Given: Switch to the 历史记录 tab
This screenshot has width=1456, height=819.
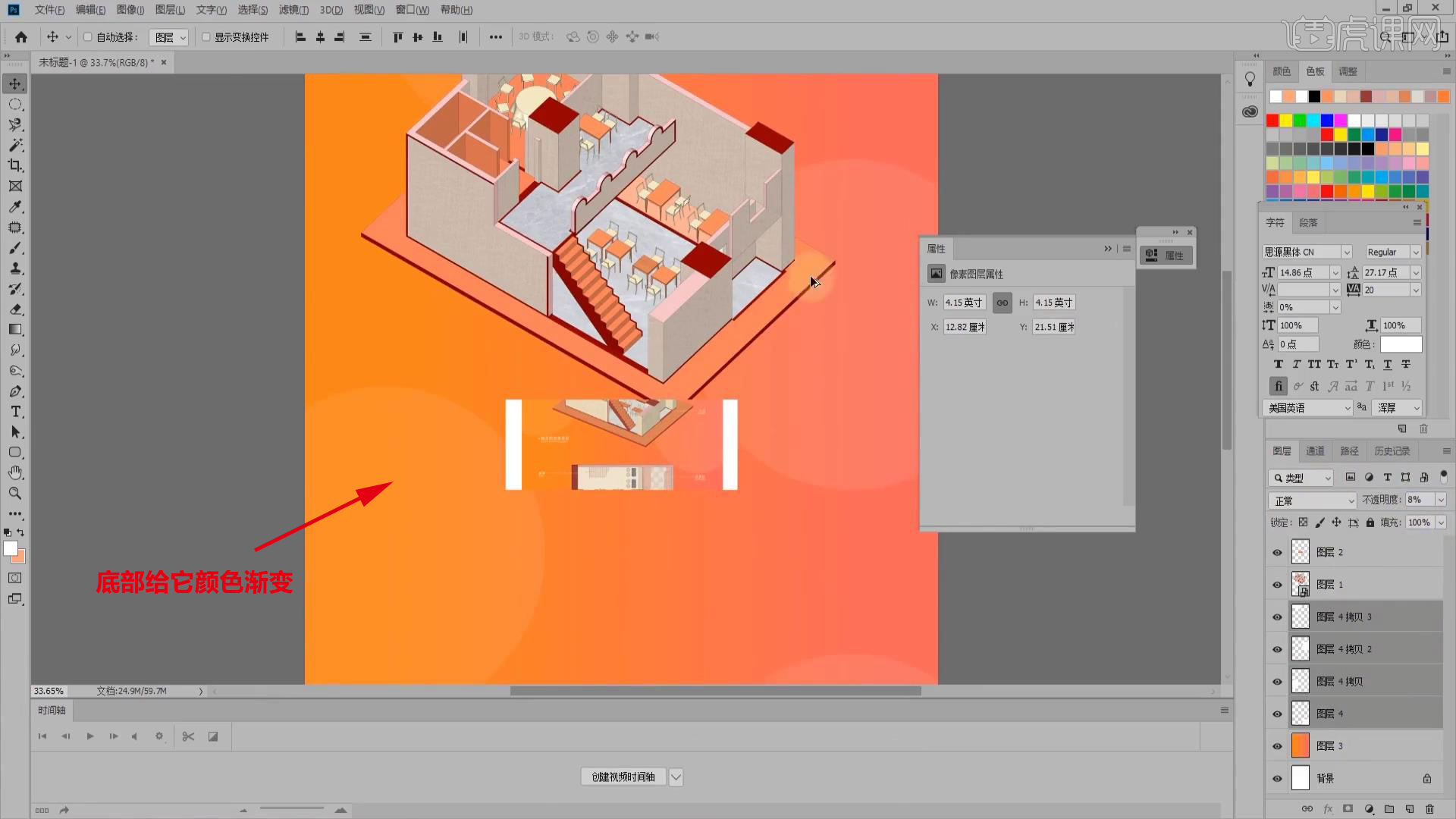Looking at the screenshot, I should pyautogui.click(x=1392, y=451).
